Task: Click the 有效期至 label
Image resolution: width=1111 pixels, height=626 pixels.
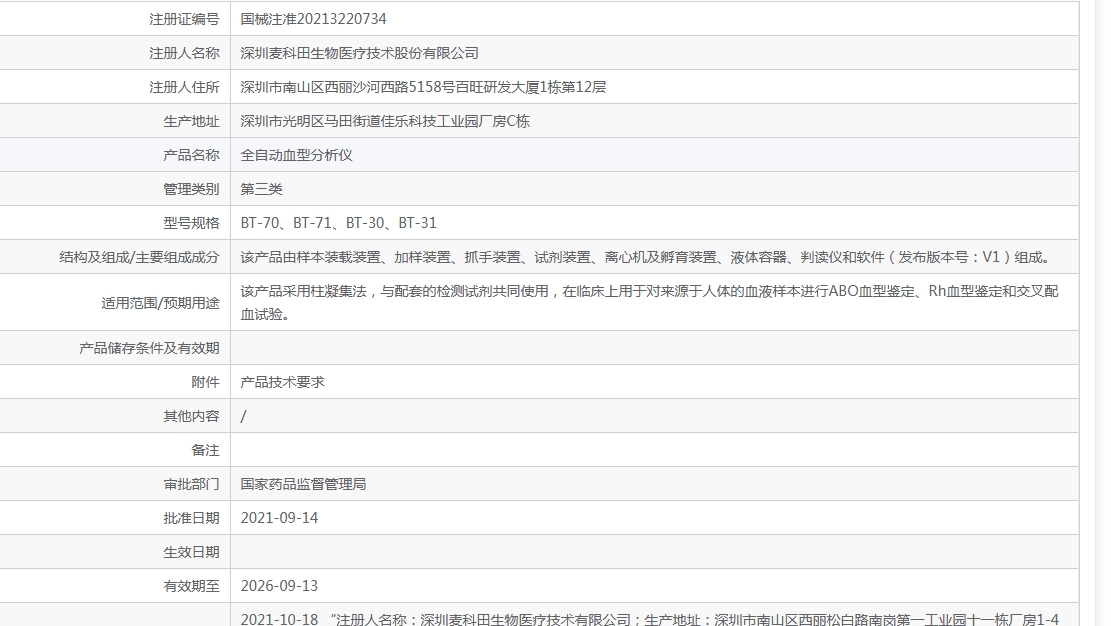Action: pos(191,586)
